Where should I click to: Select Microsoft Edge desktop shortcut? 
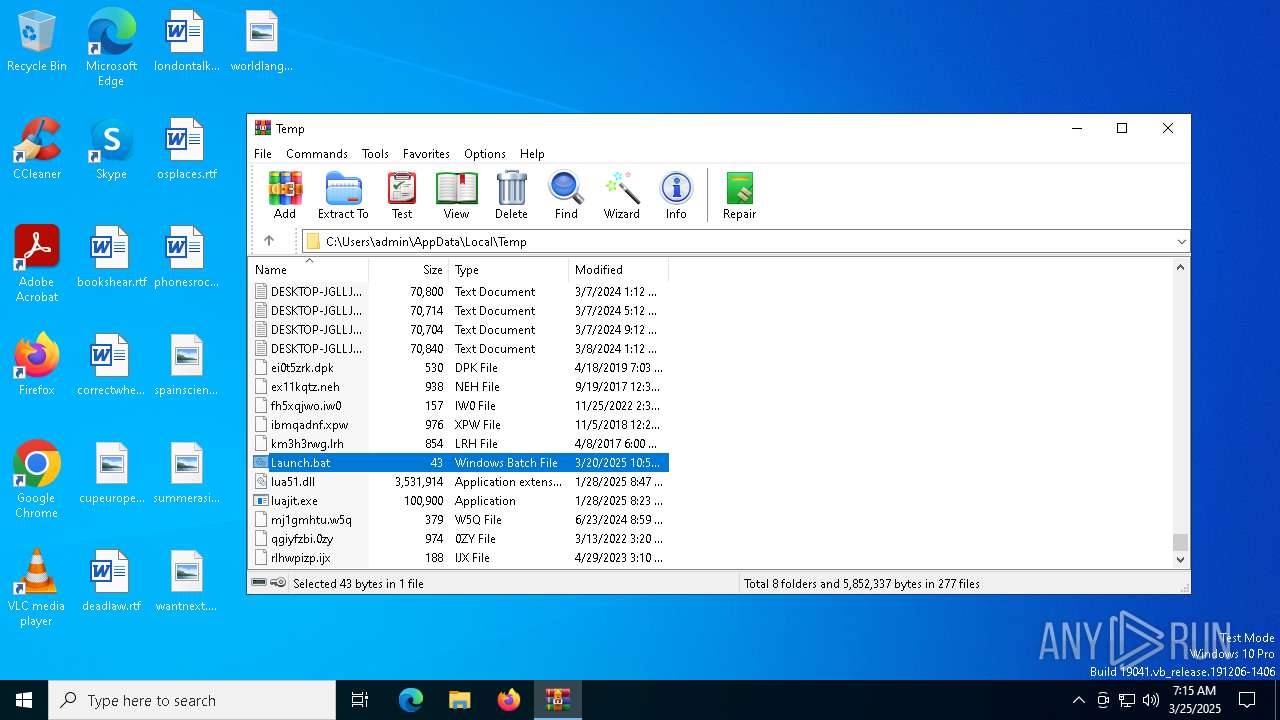[111, 48]
